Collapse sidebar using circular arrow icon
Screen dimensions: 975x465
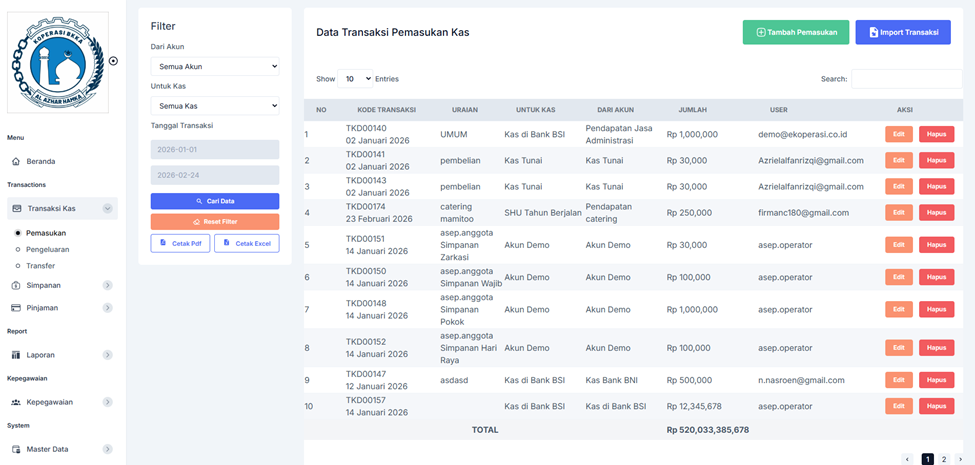point(113,61)
